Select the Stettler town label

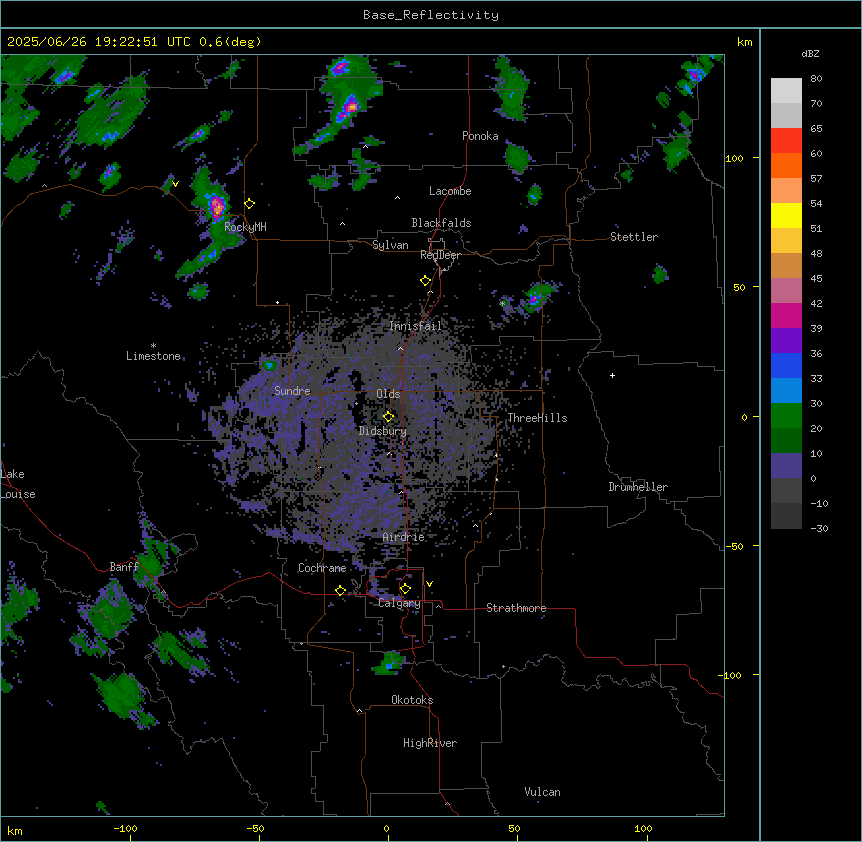pos(634,237)
